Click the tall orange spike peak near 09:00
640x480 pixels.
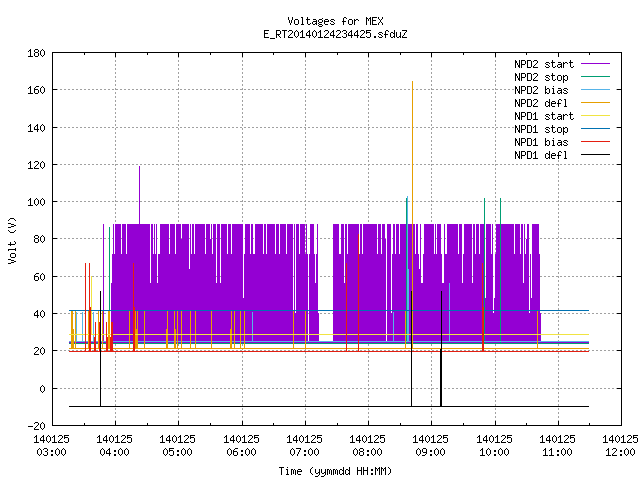pos(412,82)
